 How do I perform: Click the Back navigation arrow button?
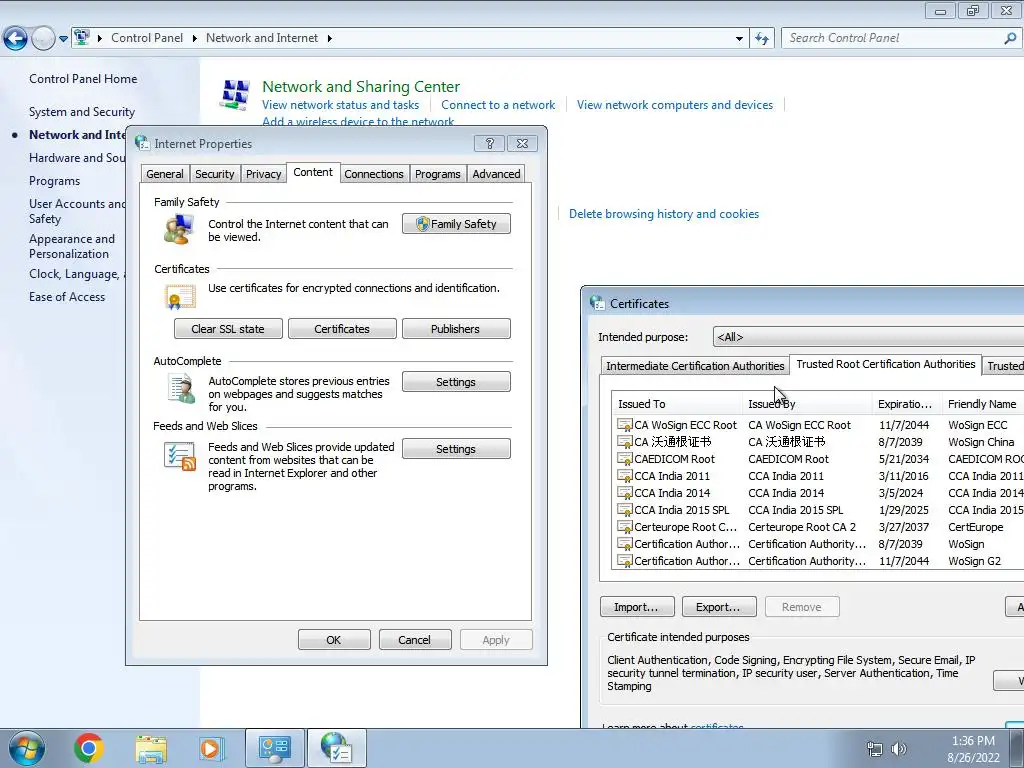click(16, 39)
